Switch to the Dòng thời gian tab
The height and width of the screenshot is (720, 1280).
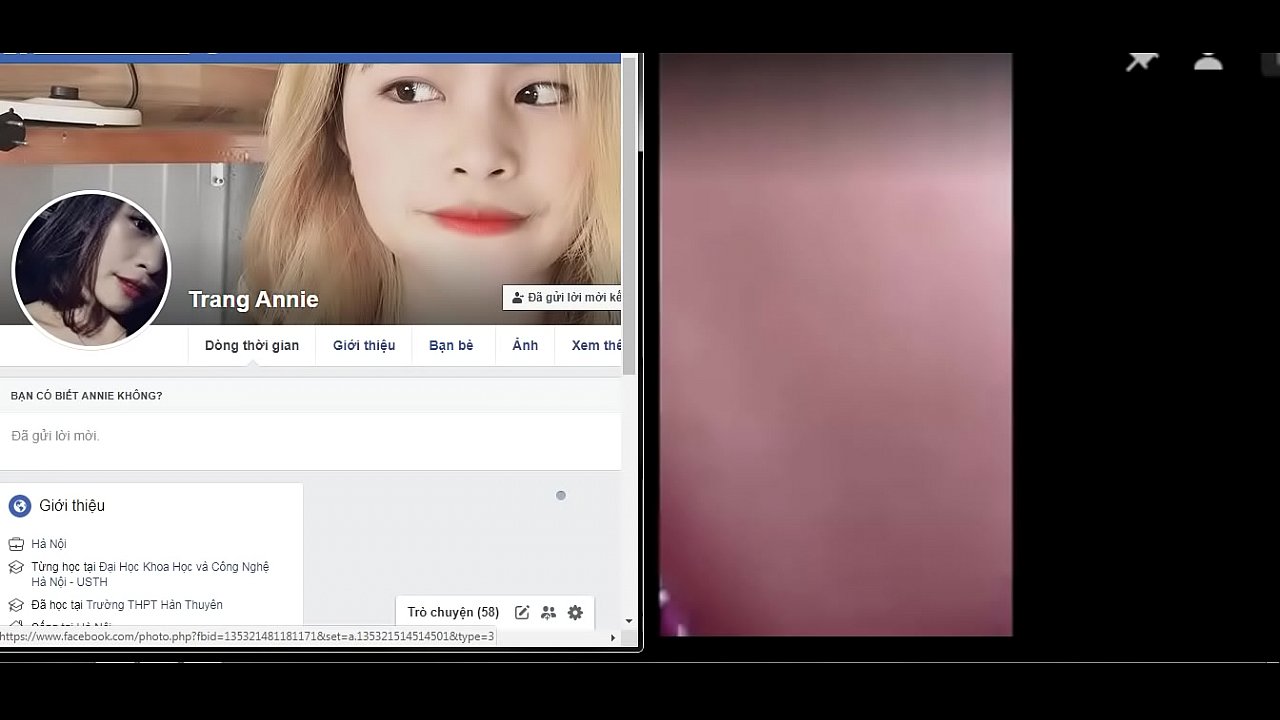252,345
